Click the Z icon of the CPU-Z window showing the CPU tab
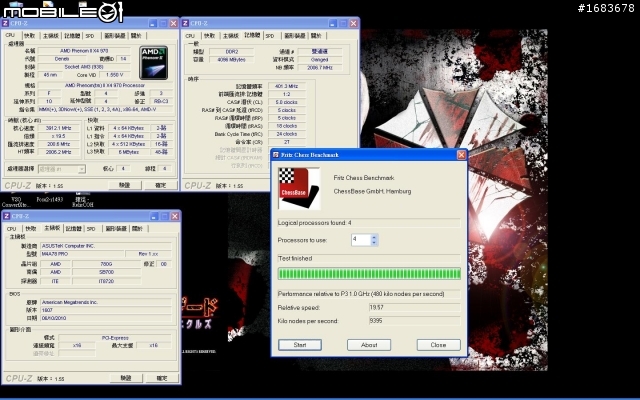 5,23
